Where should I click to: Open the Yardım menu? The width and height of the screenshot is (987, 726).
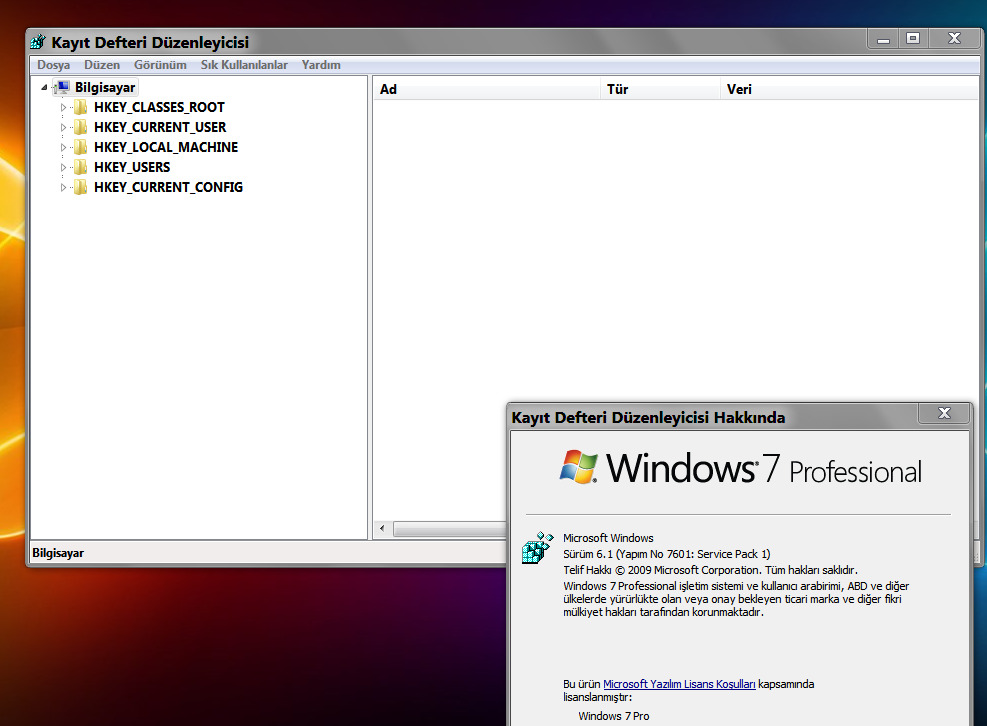coord(321,65)
